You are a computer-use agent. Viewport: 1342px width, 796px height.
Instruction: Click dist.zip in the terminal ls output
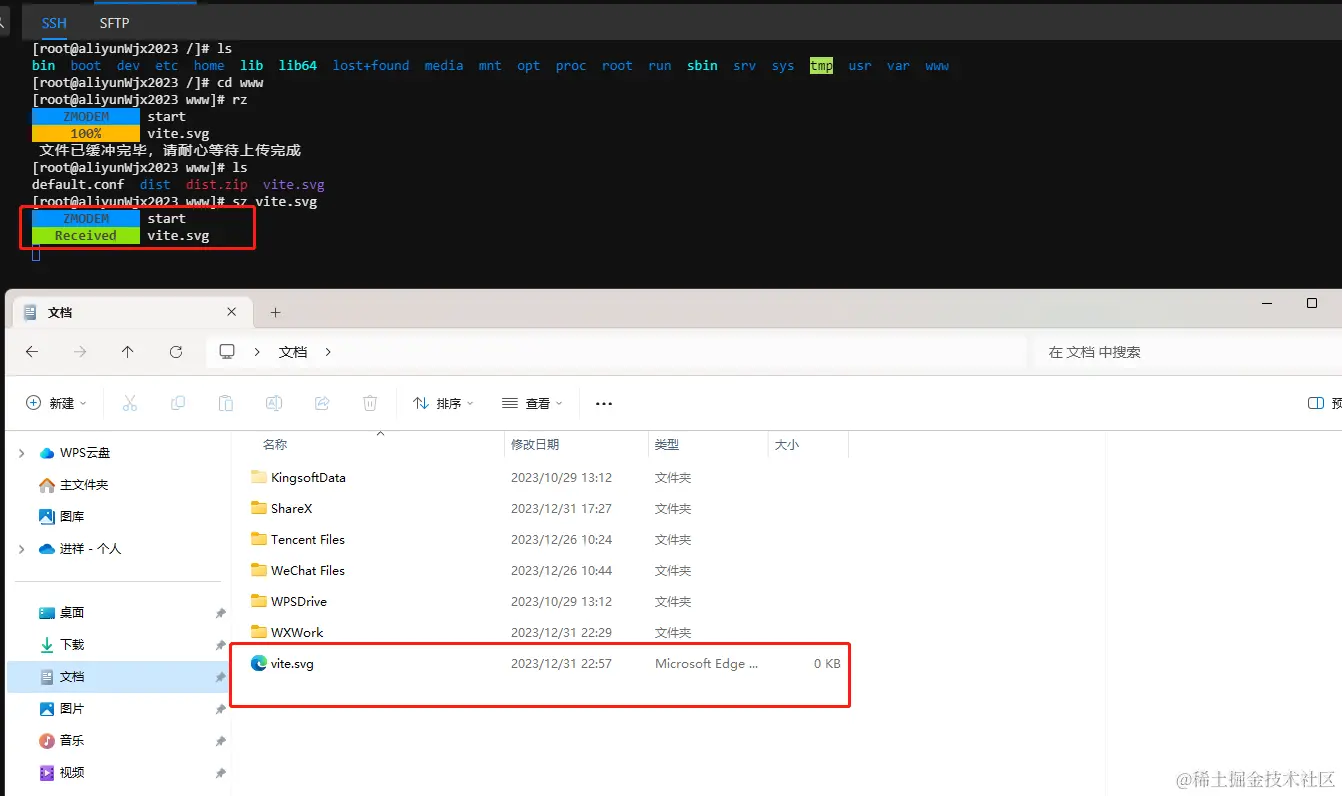tap(217, 184)
